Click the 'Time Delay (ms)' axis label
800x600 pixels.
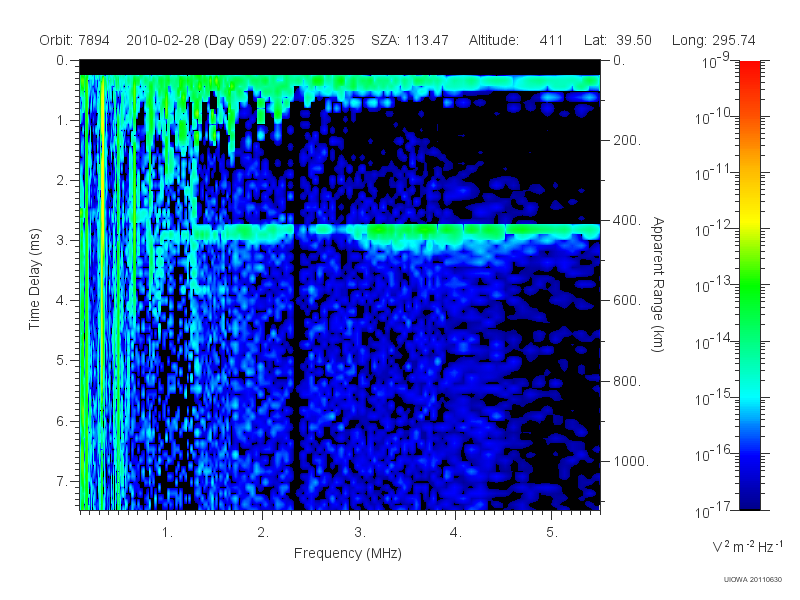pos(34,279)
